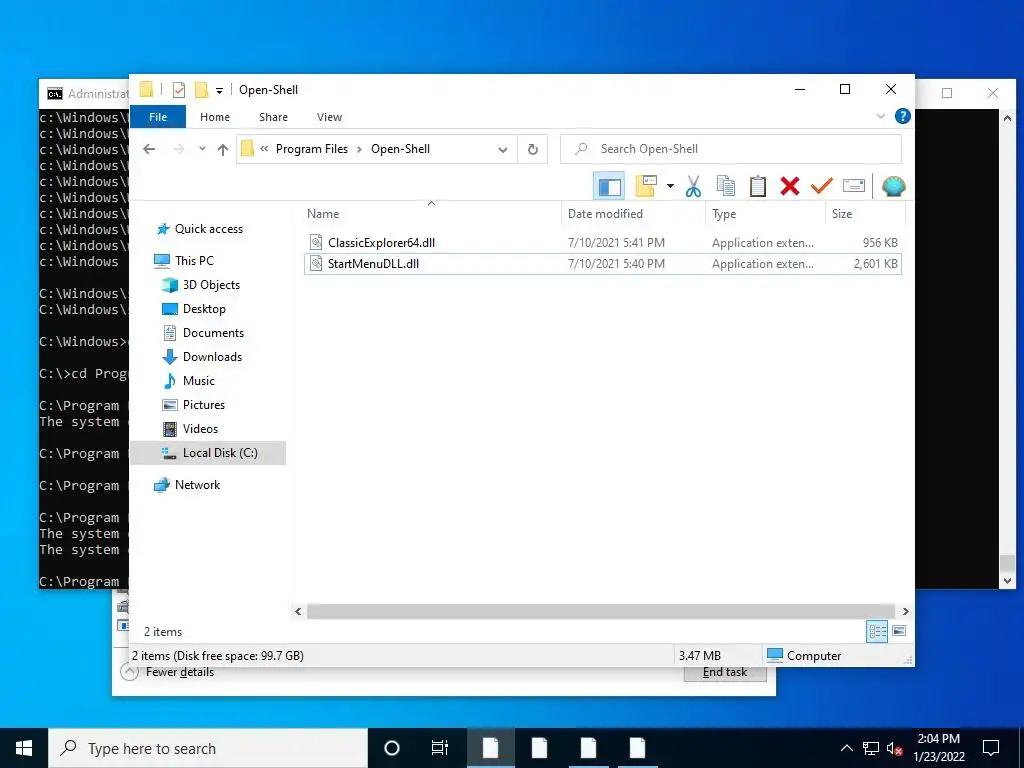
Task: Expand the Customize Quick Access Toolbar arrow
Action: click(219, 91)
